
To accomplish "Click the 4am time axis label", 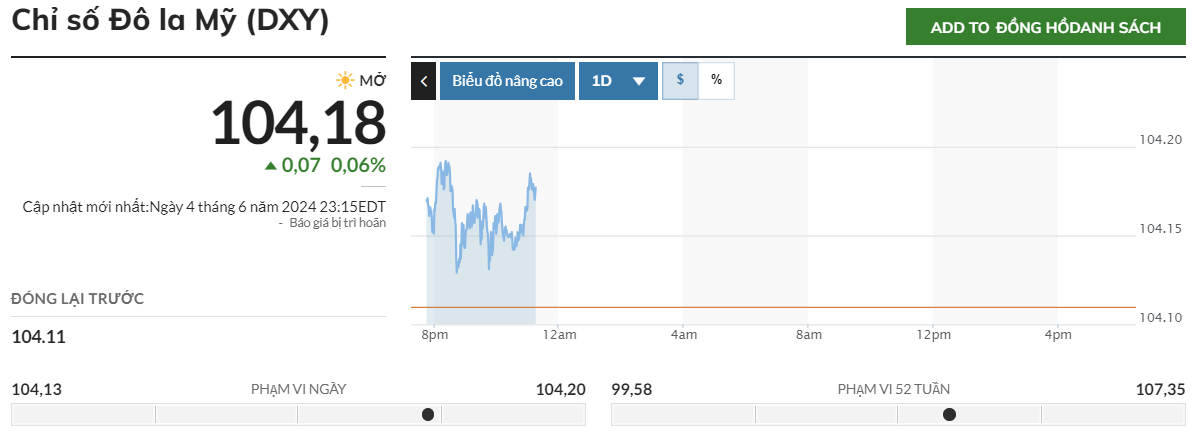I will coord(683,334).
